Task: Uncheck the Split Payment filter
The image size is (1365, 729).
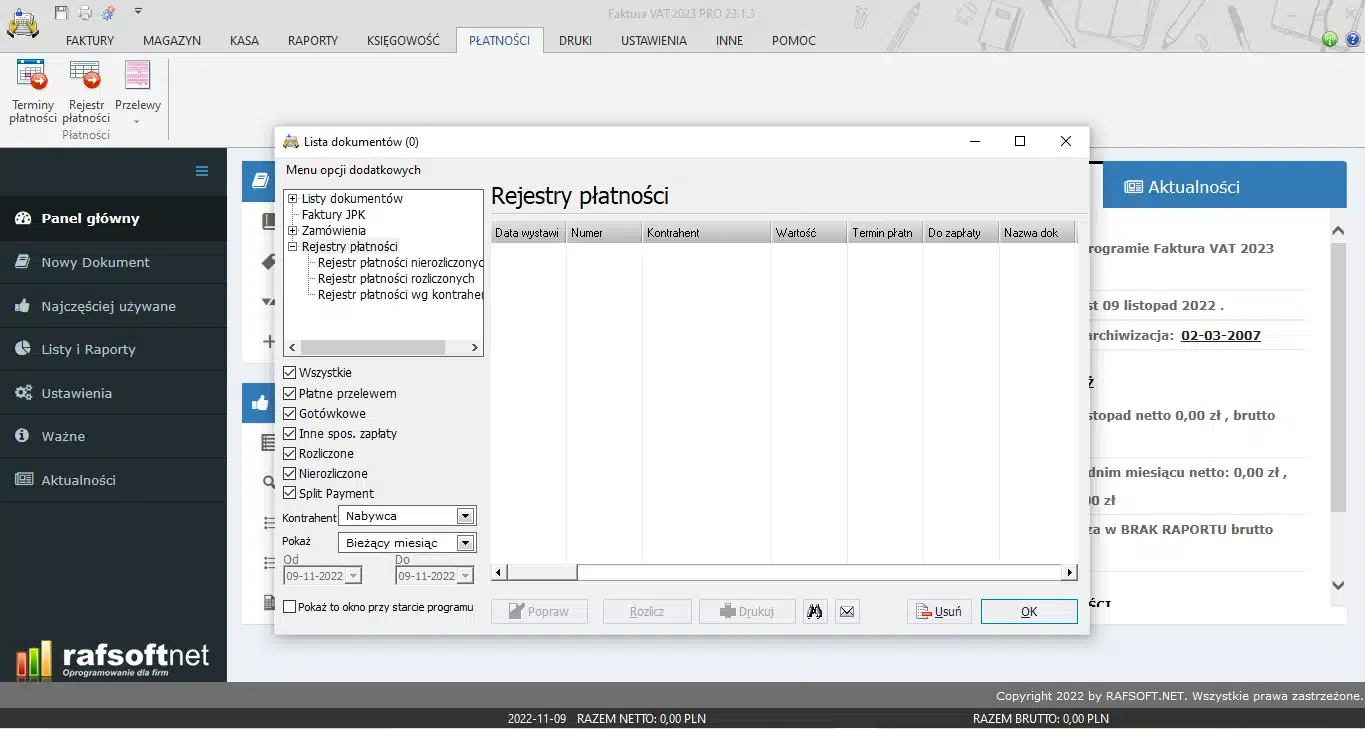Action: tap(291, 493)
